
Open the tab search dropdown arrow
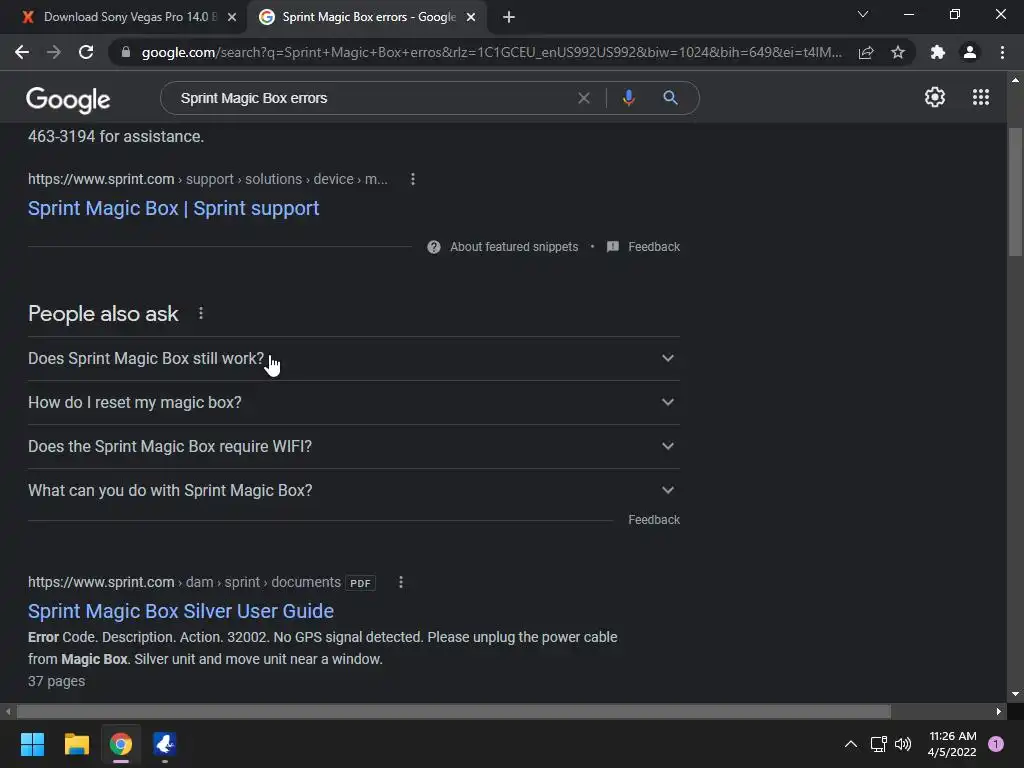863,14
